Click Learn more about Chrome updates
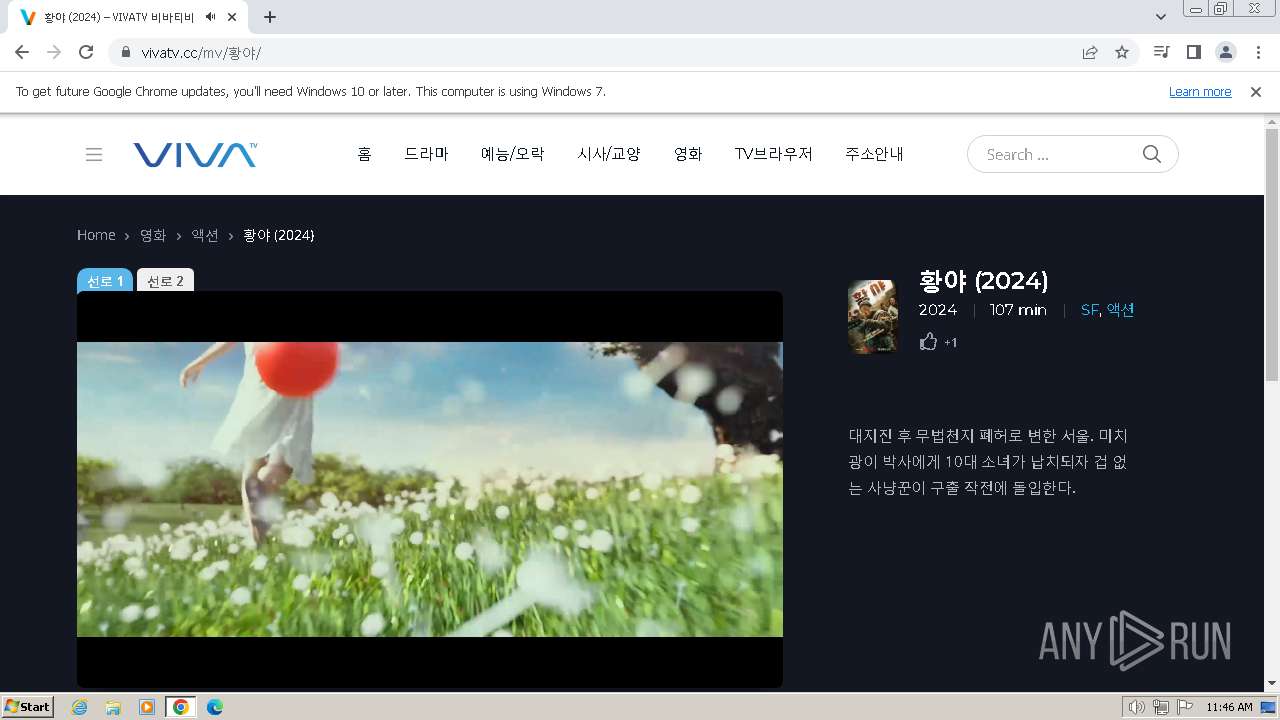This screenshot has width=1280, height=720. tap(1200, 91)
